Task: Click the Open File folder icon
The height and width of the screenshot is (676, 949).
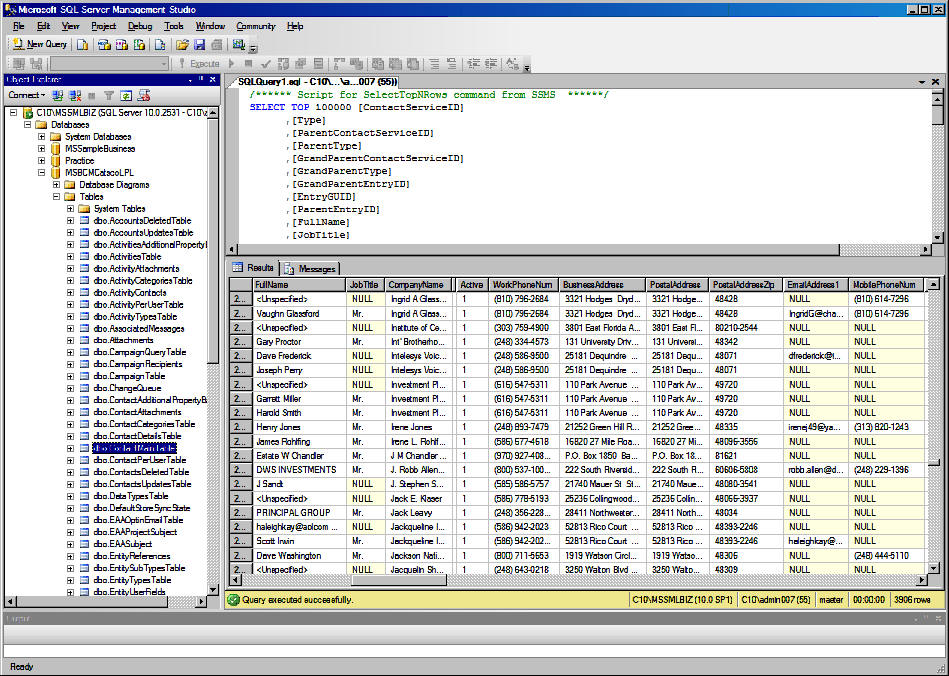Action: coord(182,44)
